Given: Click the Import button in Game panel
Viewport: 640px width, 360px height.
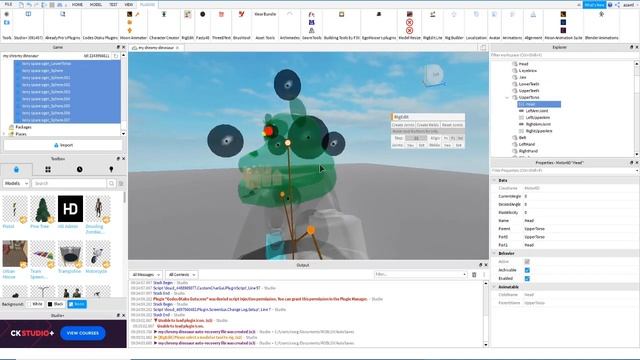Looking at the screenshot, I should pos(63,145).
